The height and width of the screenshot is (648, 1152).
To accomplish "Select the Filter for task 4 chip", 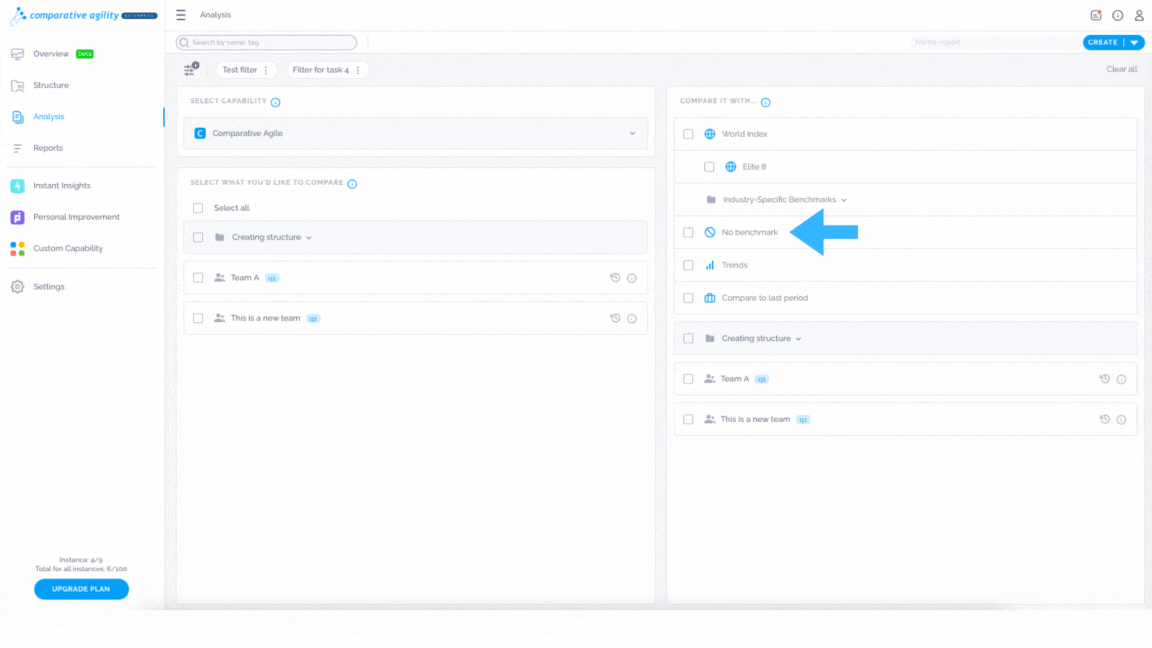I will 320,70.
